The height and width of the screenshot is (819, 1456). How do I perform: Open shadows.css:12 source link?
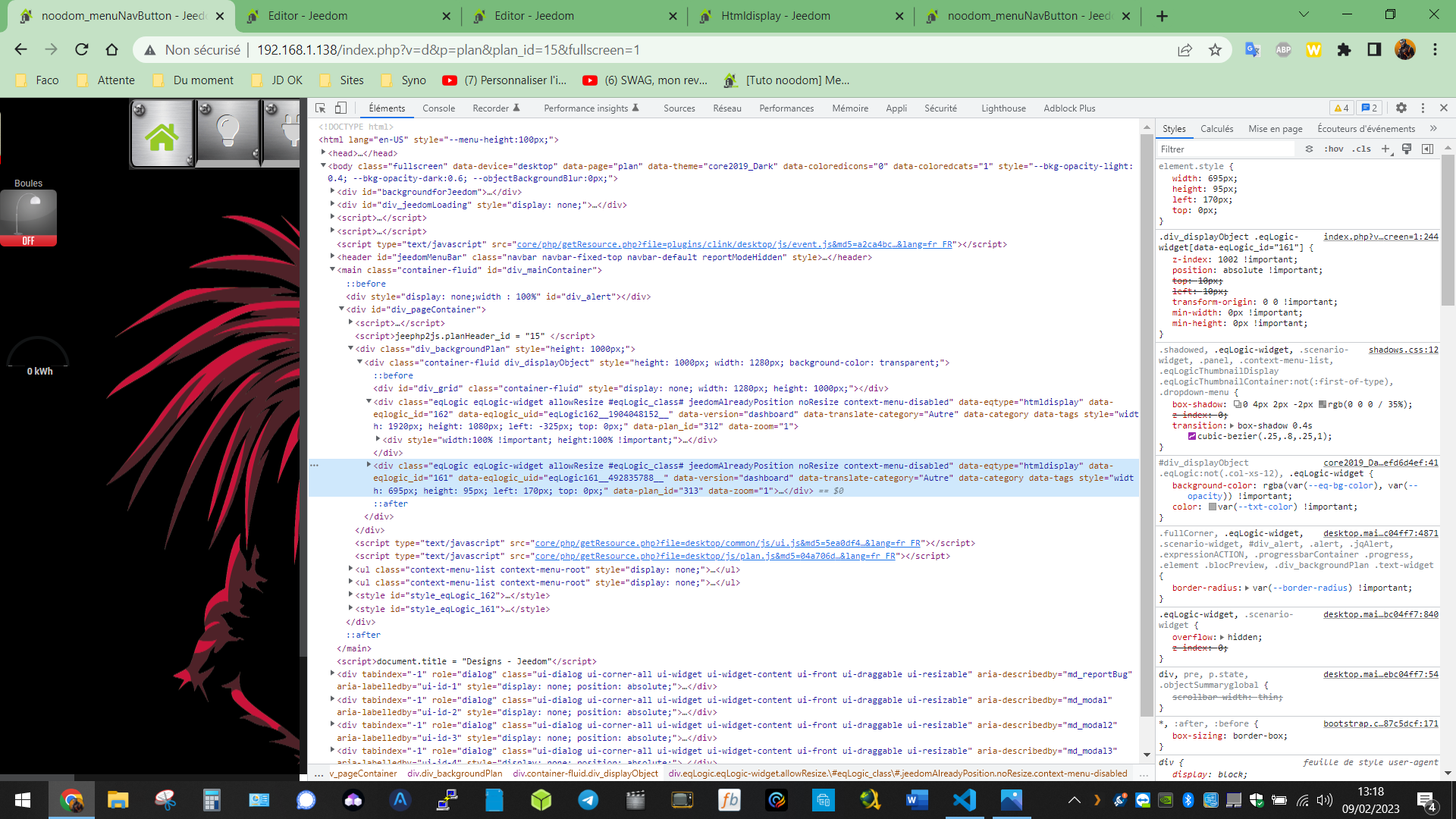pos(1403,350)
